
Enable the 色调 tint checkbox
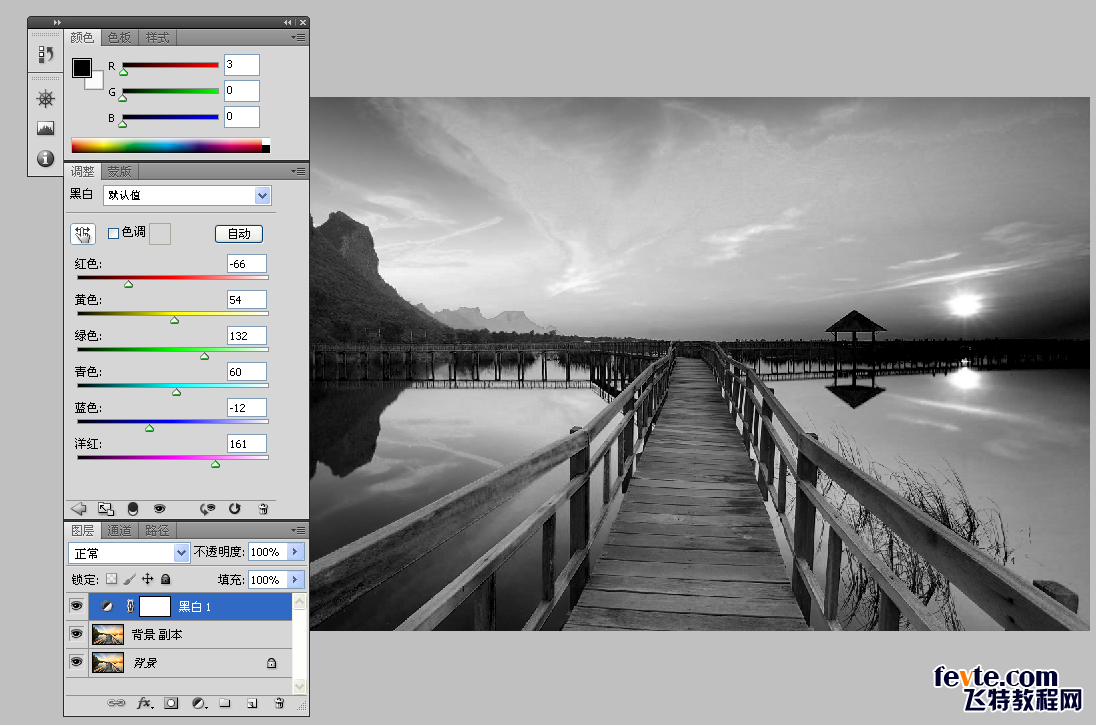pyautogui.click(x=113, y=233)
